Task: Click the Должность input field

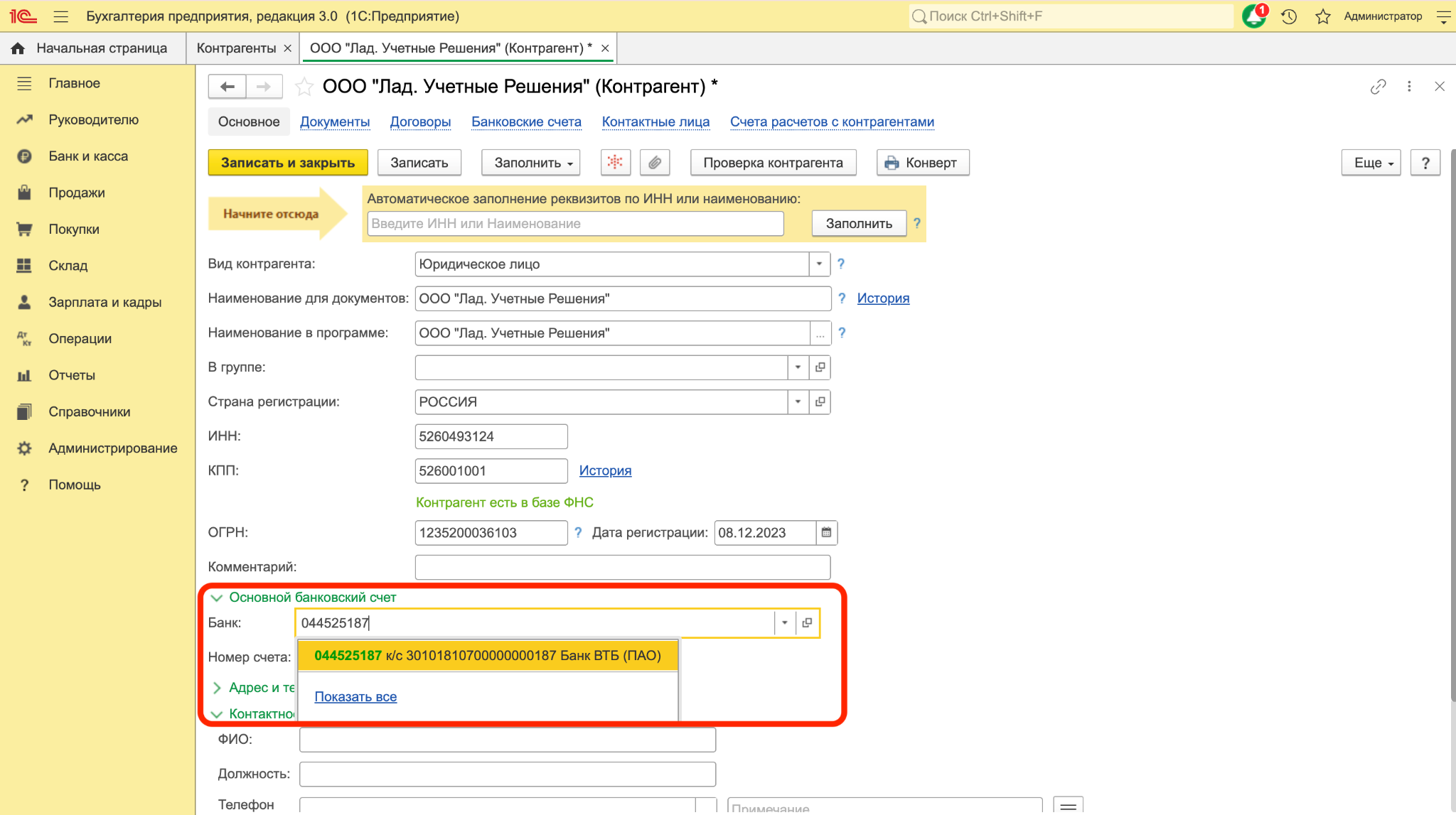Action: click(x=508, y=774)
